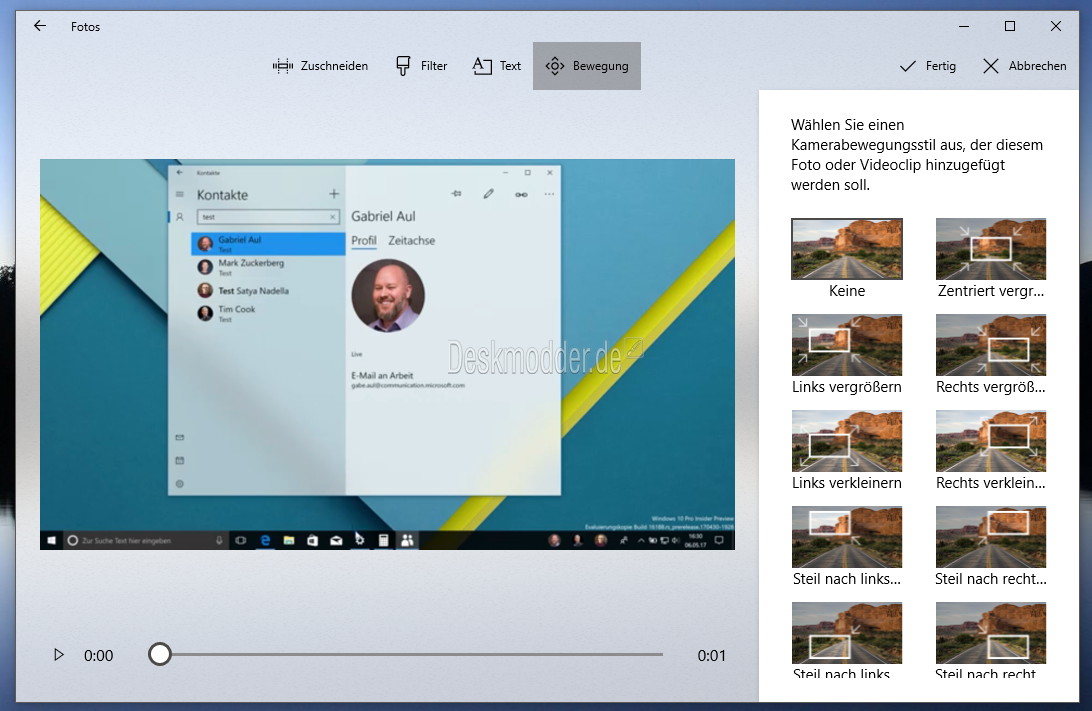Select the Links verkleinern motion style
The height and width of the screenshot is (711, 1092).
pos(847,451)
